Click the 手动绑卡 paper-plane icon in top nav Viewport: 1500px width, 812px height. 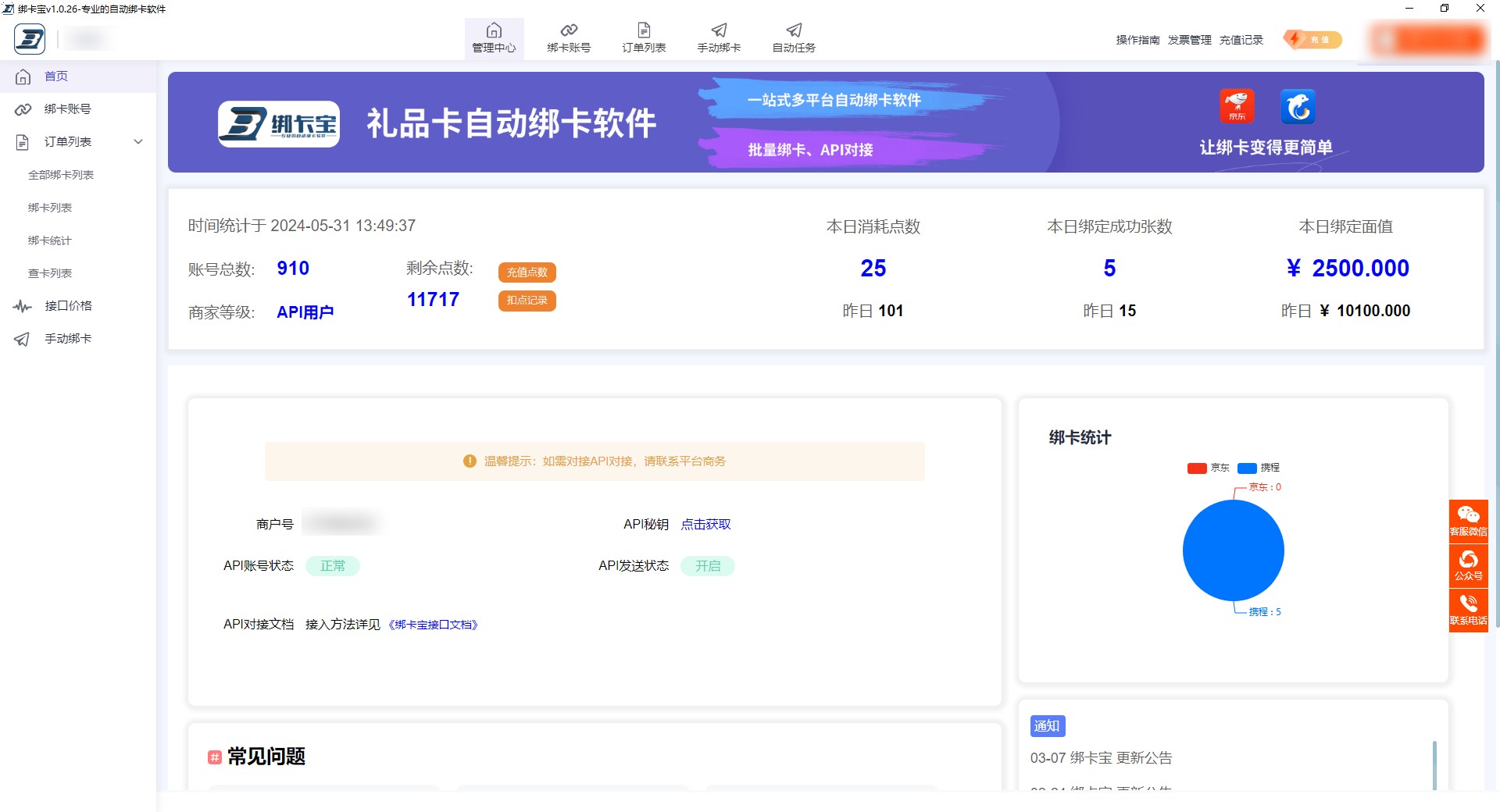pos(718,31)
